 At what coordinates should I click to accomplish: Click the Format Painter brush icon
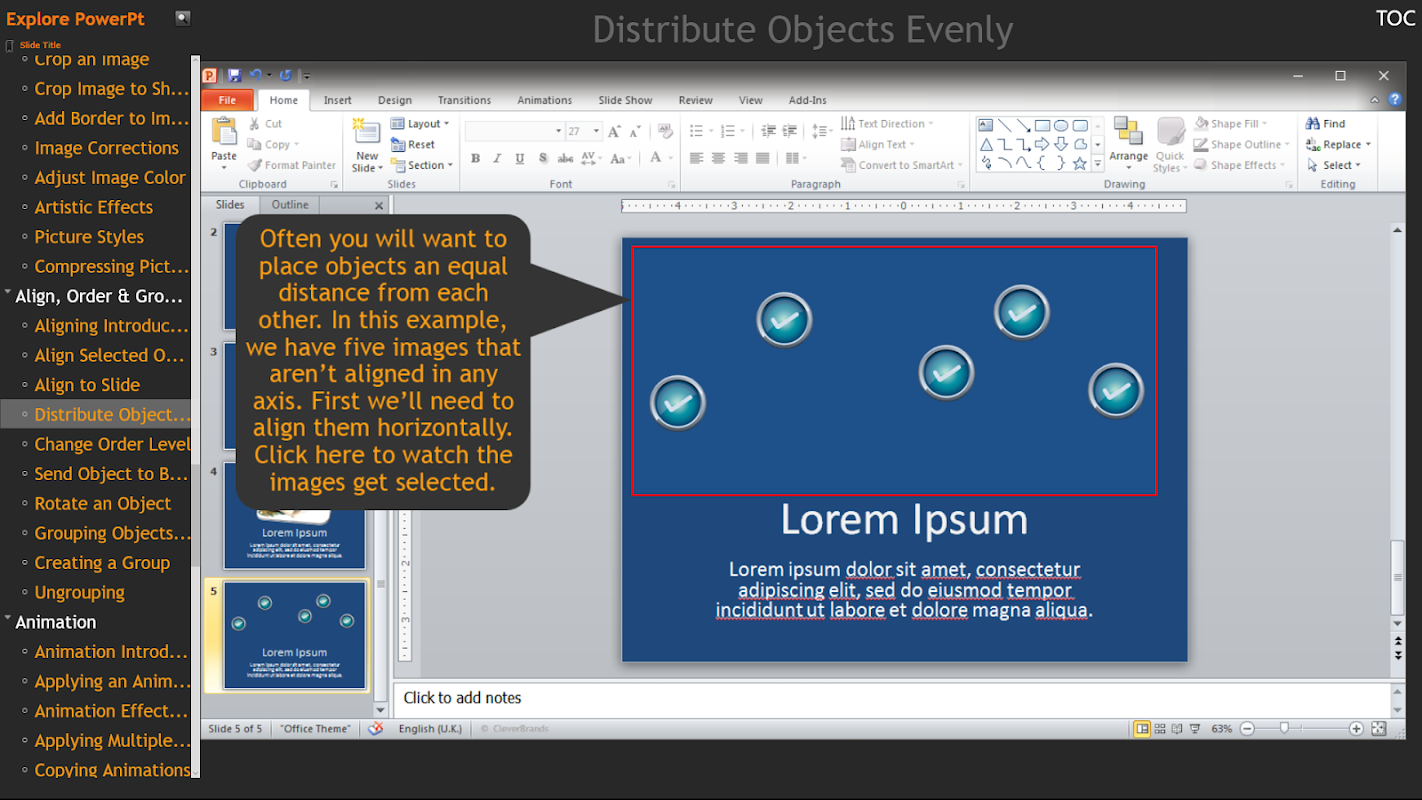[x=255, y=166]
